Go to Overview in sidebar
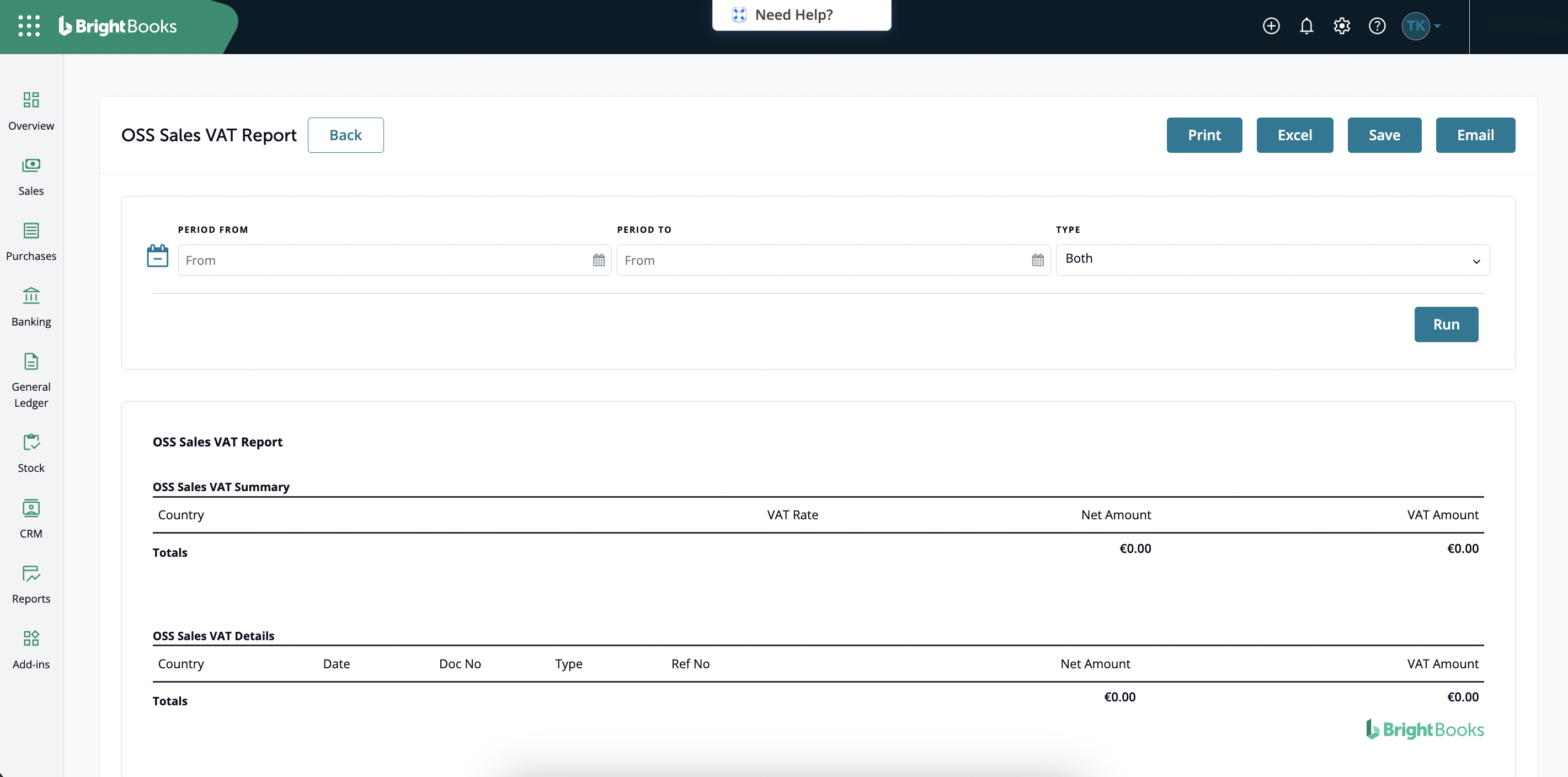The width and height of the screenshot is (1568, 777). [x=31, y=111]
